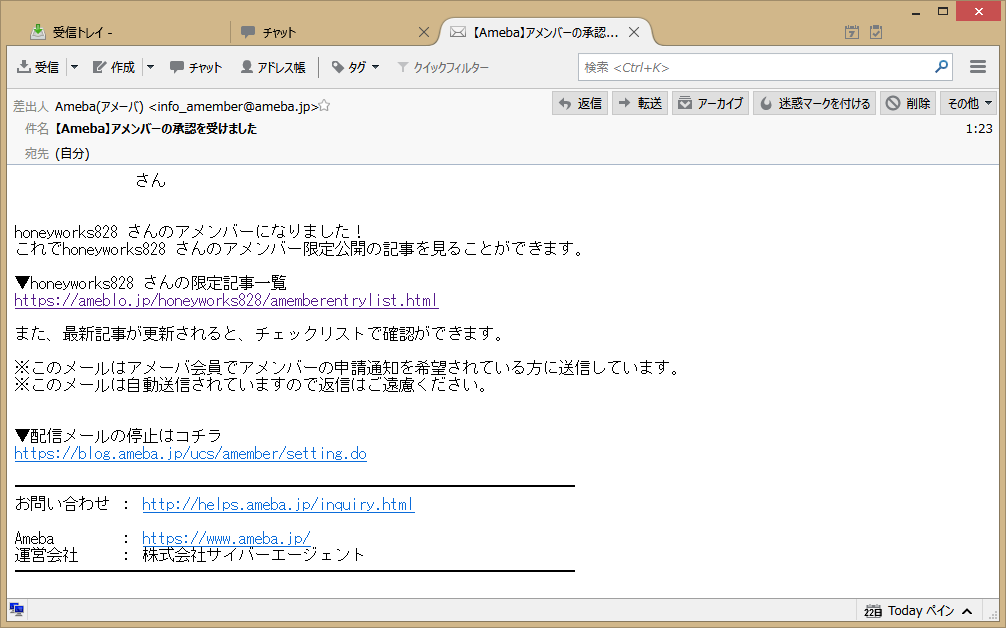The image size is (1006, 628).
Task: Expand the その他 more actions menu
Action: pos(969,103)
